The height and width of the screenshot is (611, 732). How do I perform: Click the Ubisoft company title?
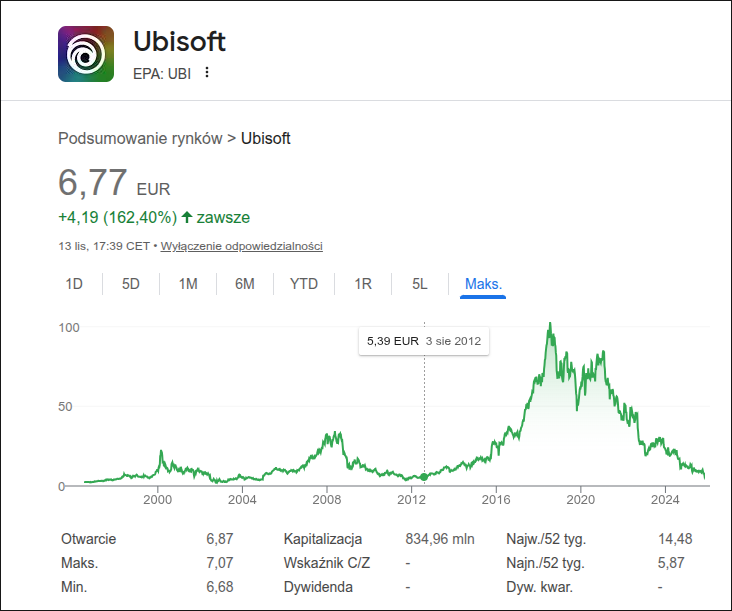(179, 42)
